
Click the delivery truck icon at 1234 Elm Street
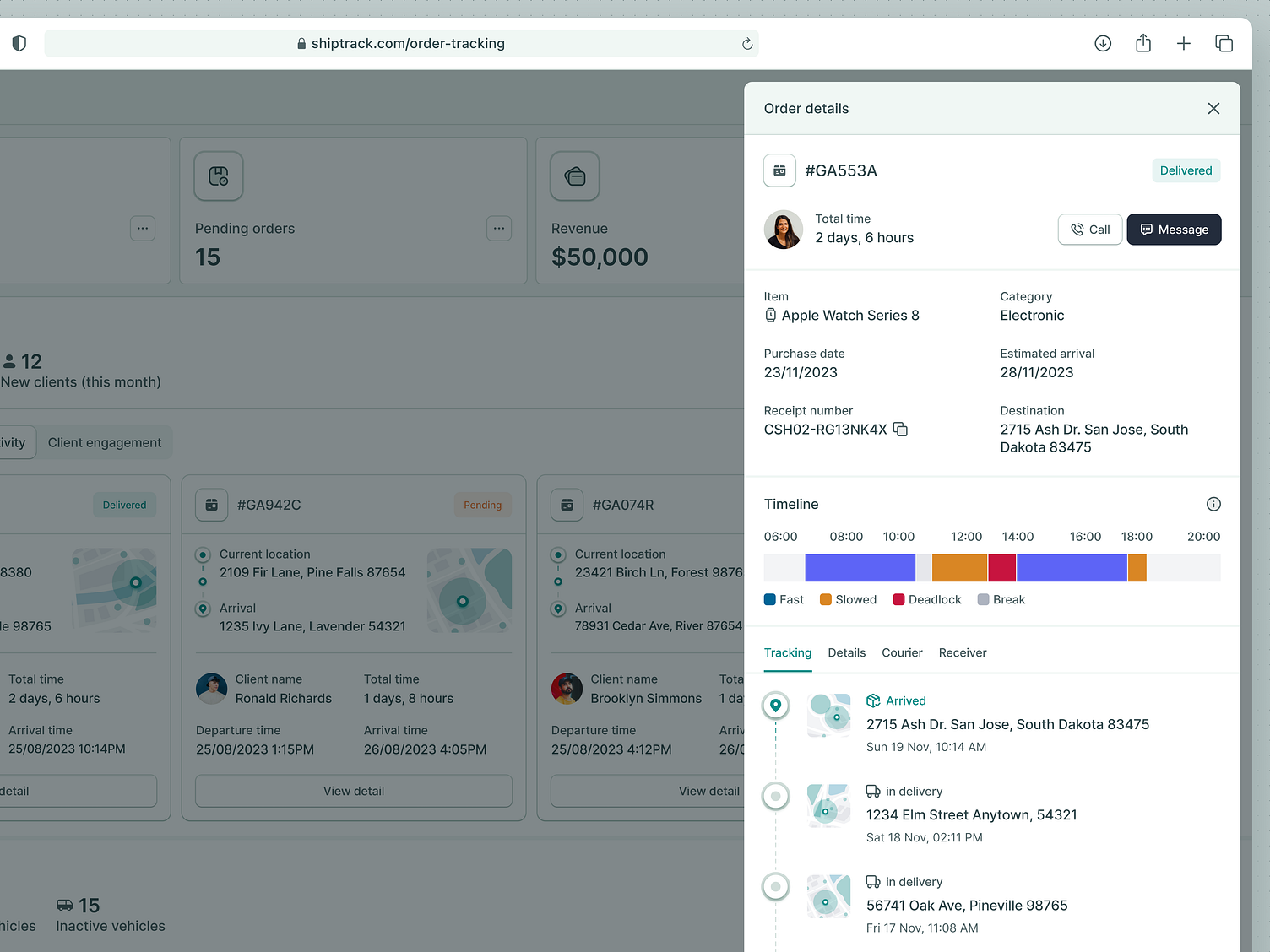tap(872, 791)
